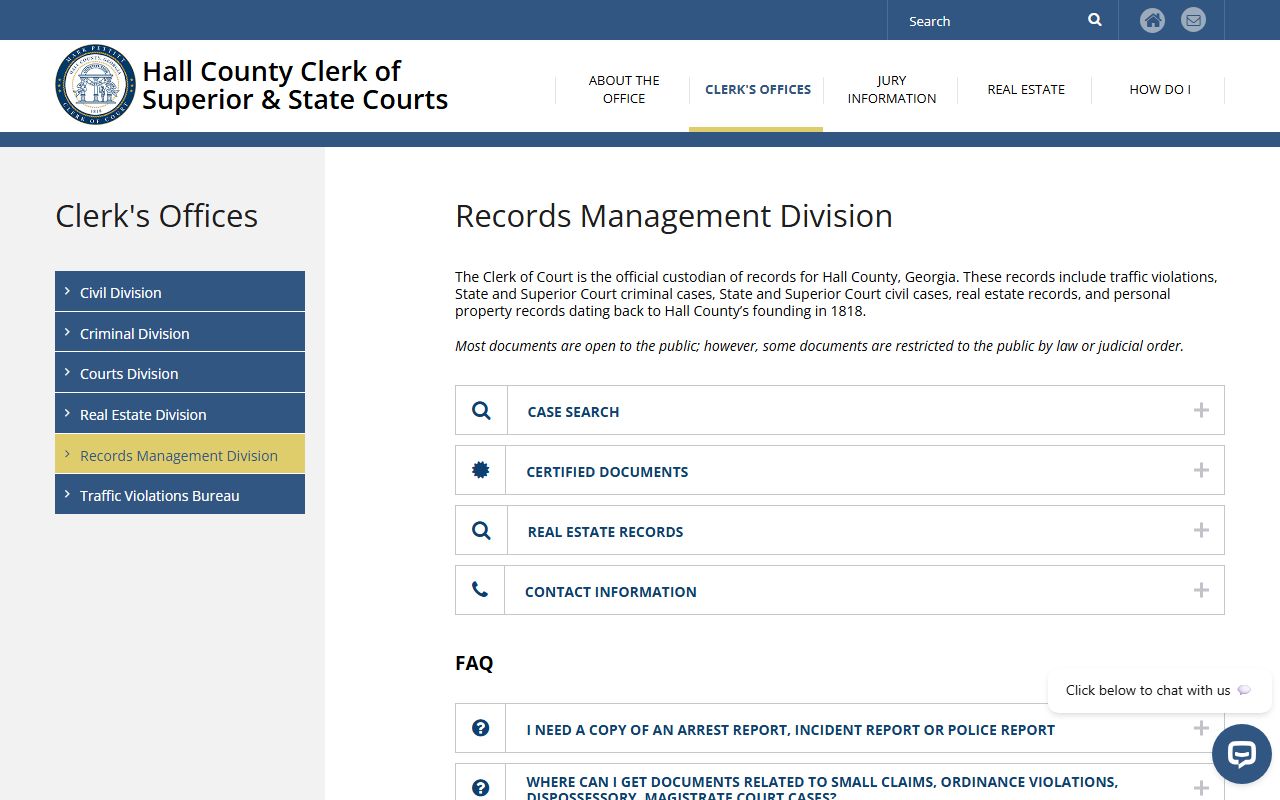Click the arrest report FAQ question text
Image resolution: width=1280 pixels, height=800 pixels.
[x=790, y=729]
